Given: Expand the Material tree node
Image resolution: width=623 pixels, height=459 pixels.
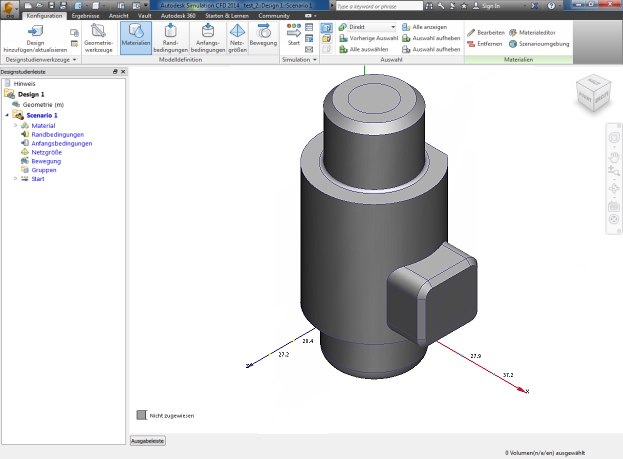Looking at the screenshot, I should point(15,126).
